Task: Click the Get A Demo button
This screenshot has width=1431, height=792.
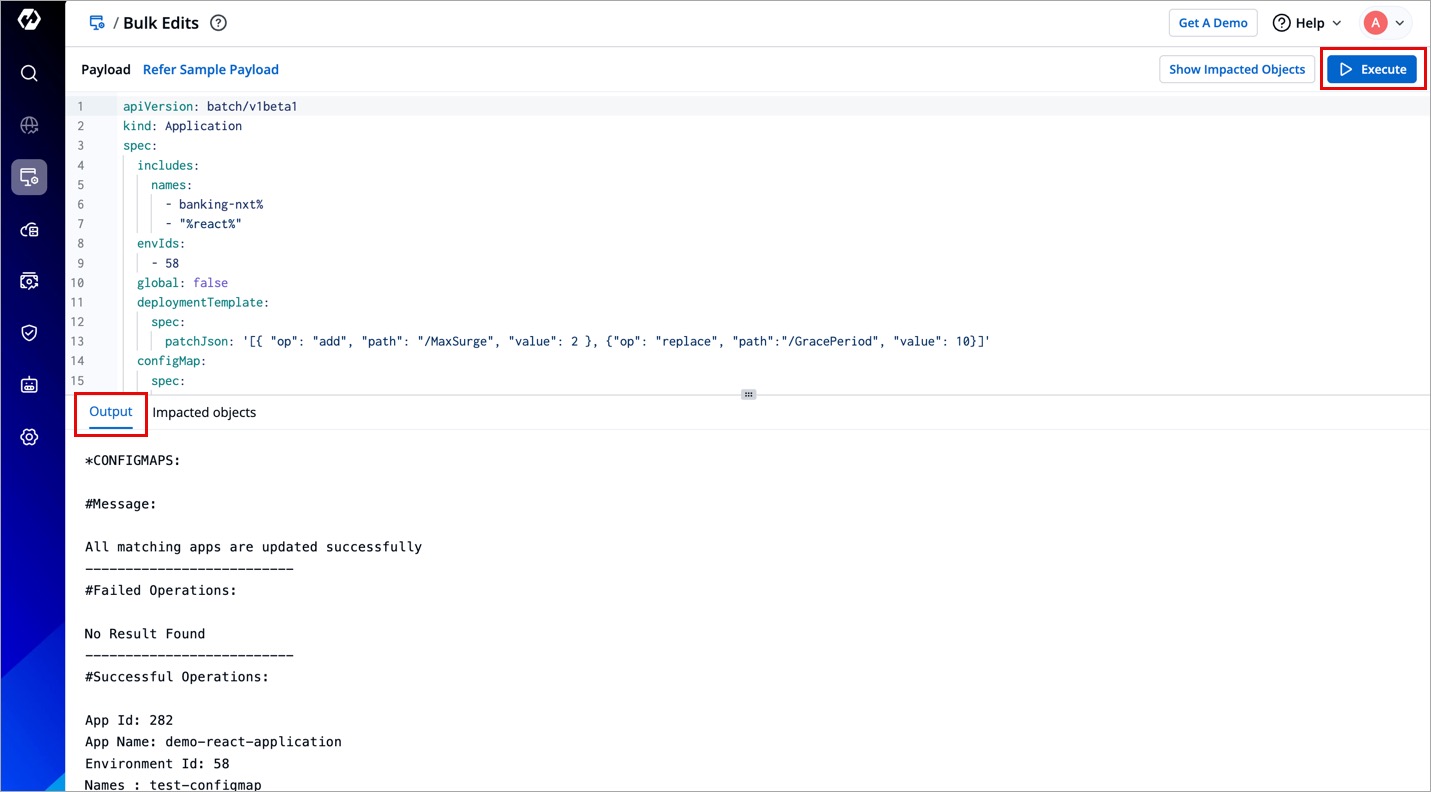Action: click(x=1212, y=23)
